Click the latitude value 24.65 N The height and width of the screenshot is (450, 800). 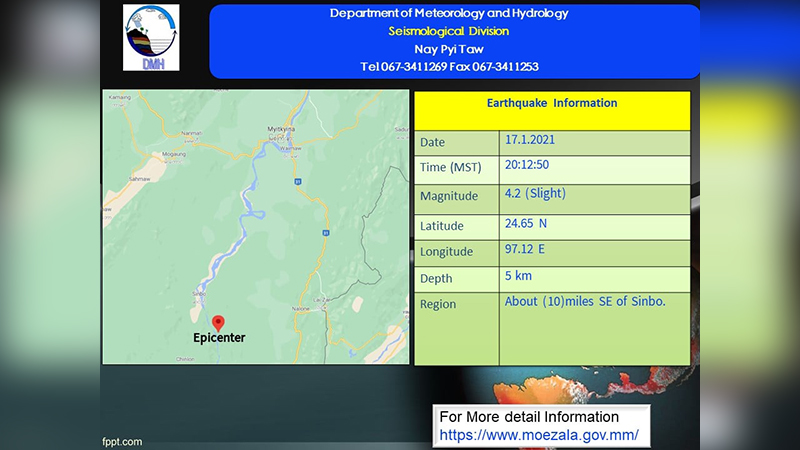click(526, 223)
